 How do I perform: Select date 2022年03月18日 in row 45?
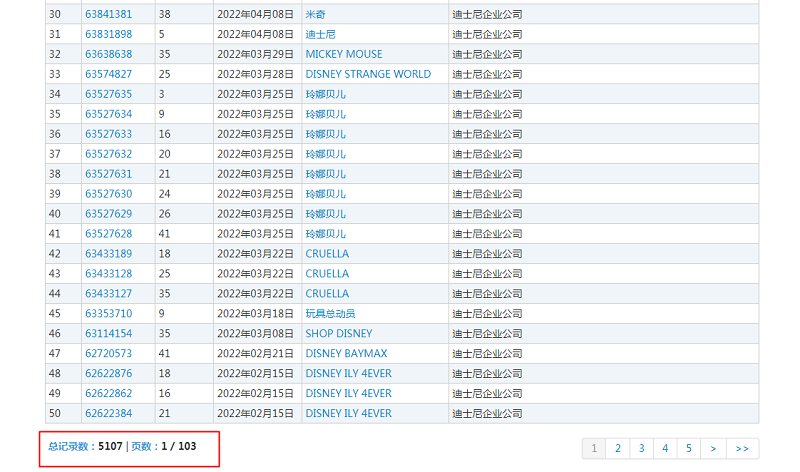pyautogui.click(x=255, y=313)
